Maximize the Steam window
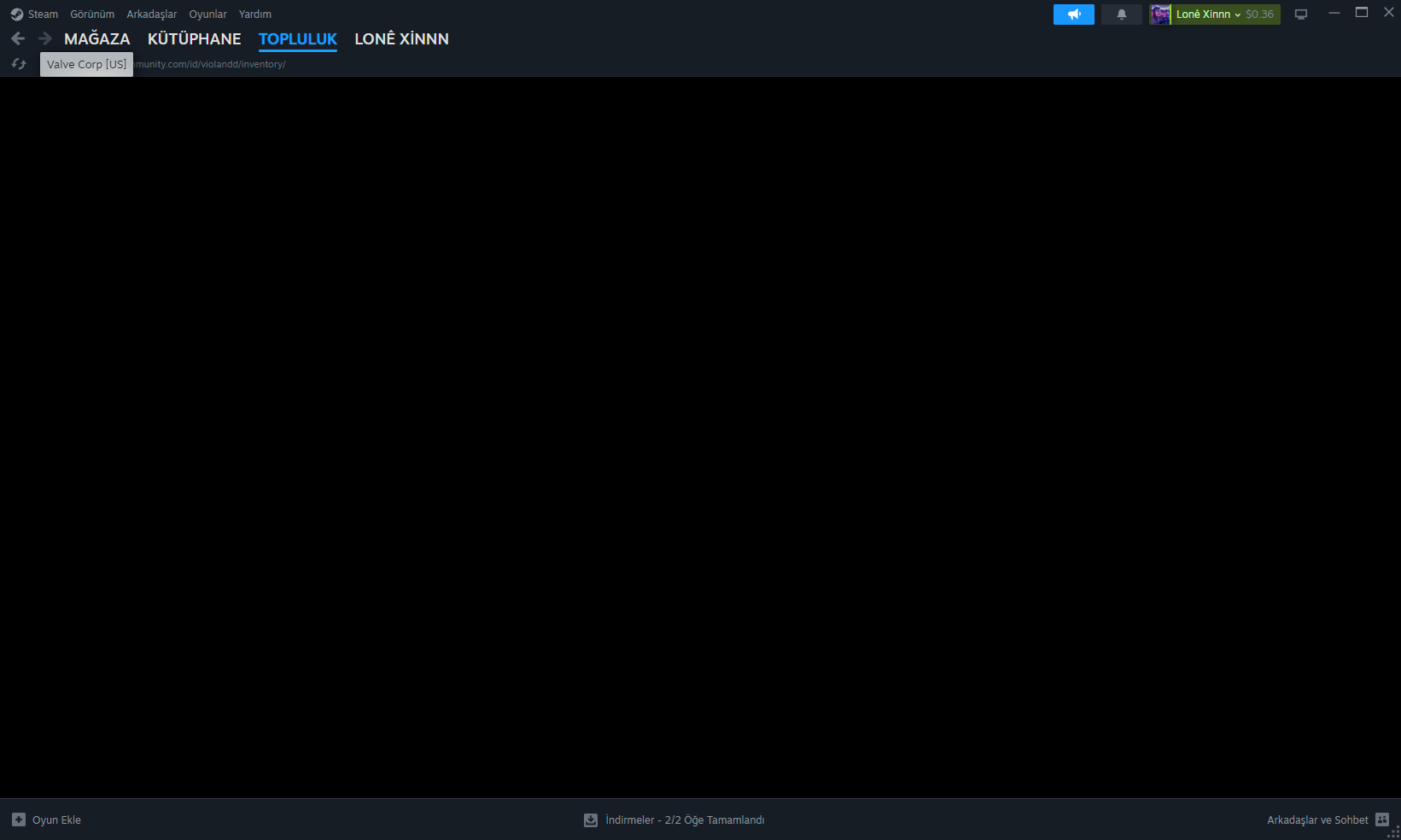 (1362, 13)
